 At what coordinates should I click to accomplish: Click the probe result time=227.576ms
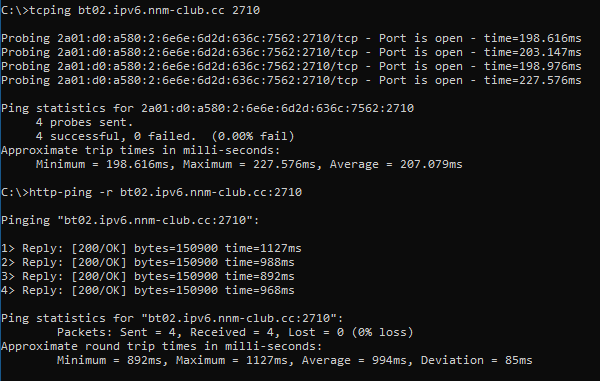click(x=533, y=80)
